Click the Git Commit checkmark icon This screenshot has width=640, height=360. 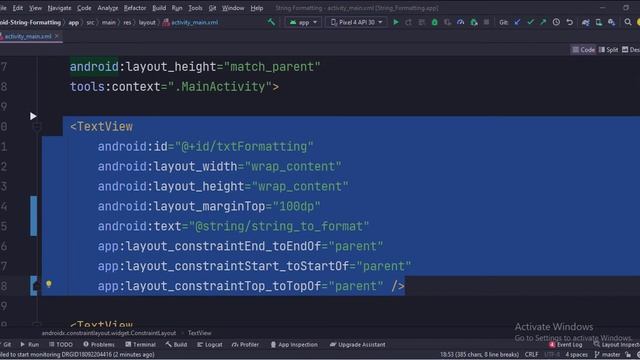click(x=530, y=22)
